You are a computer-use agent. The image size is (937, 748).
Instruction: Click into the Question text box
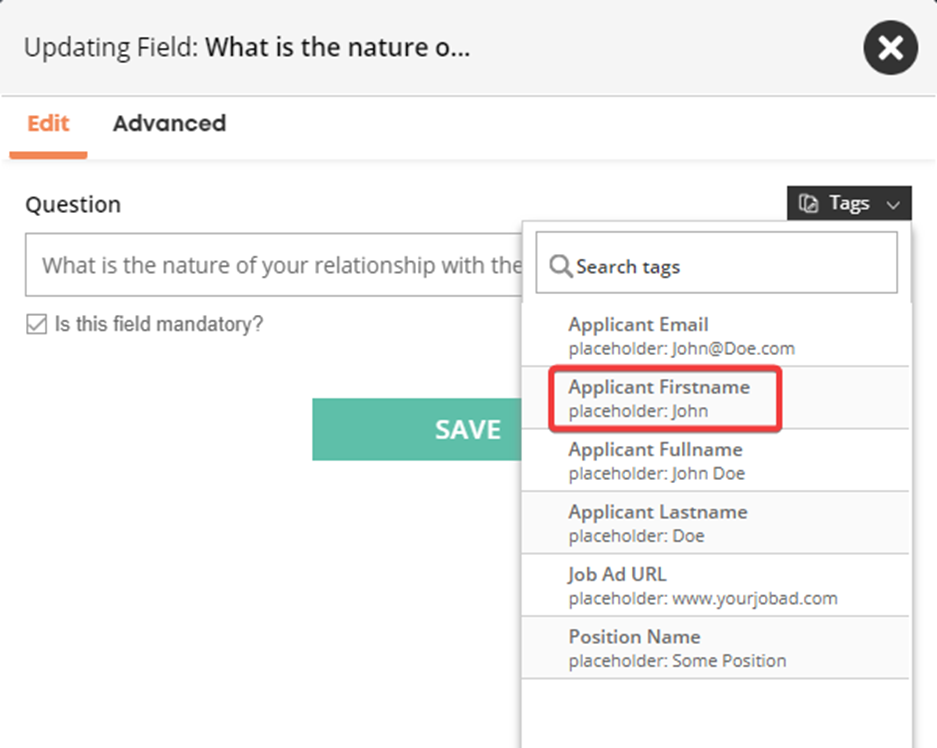pos(274,265)
